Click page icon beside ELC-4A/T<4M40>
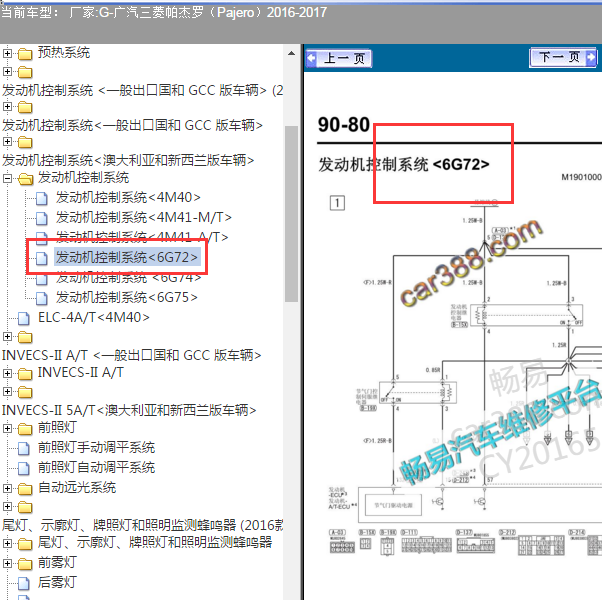 (24, 318)
